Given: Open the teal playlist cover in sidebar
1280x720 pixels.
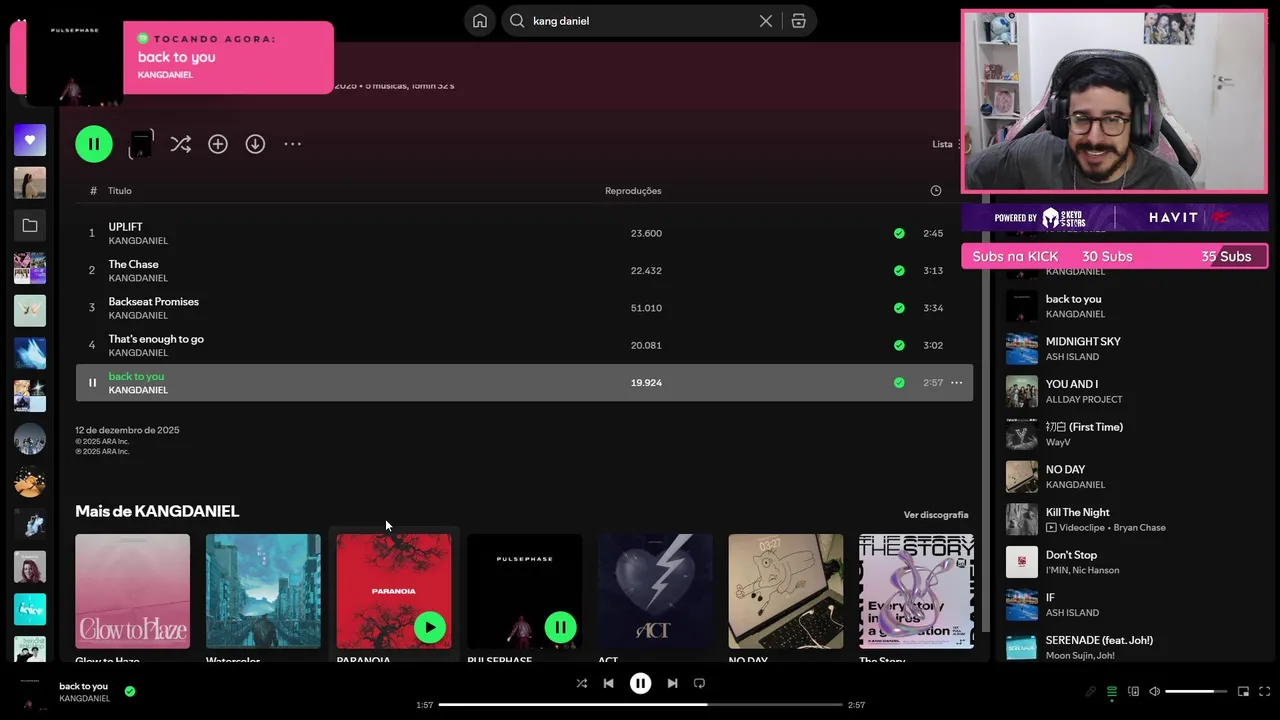Looking at the screenshot, I should tap(30, 609).
